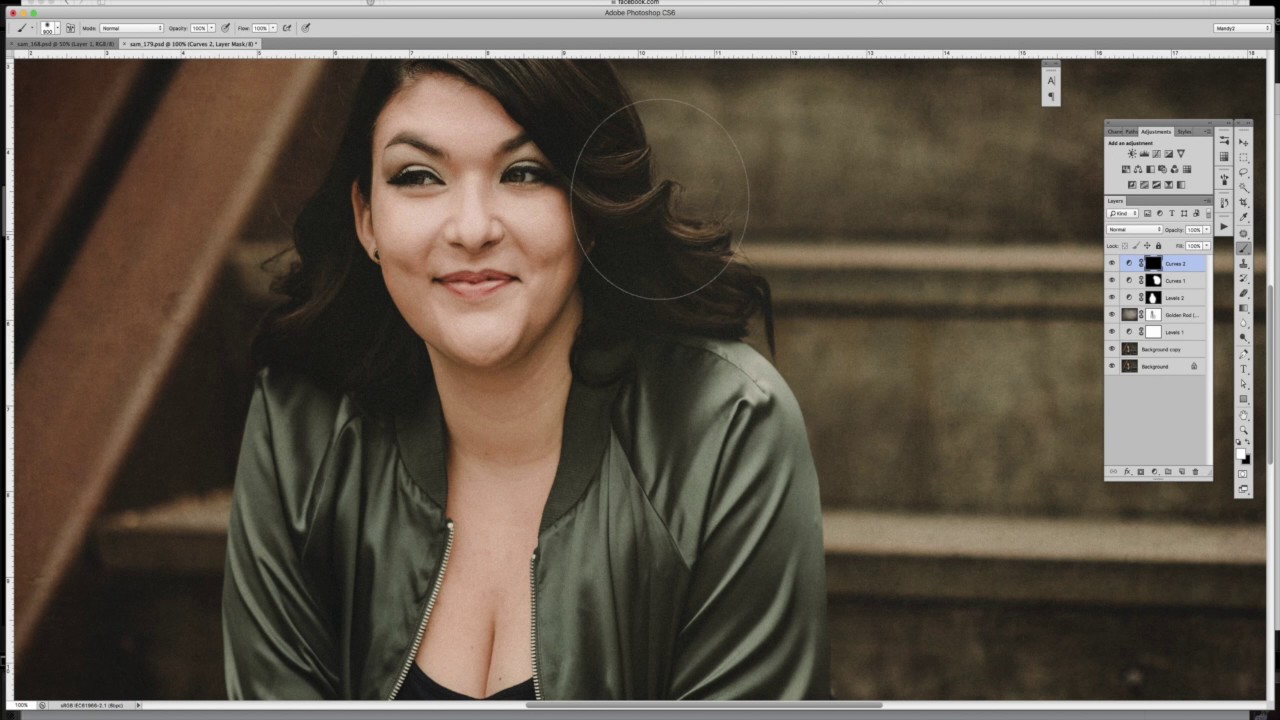
Task: Select the Magic Wand tool
Action: coord(1244,187)
